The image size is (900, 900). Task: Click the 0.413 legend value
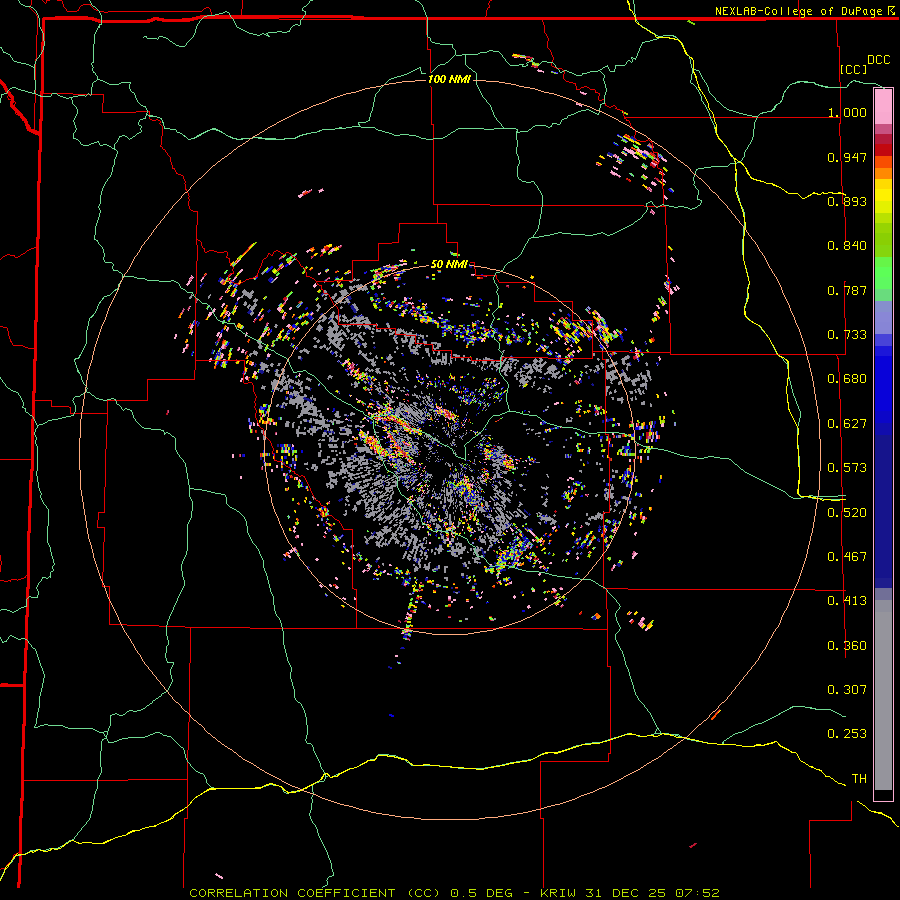[847, 601]
